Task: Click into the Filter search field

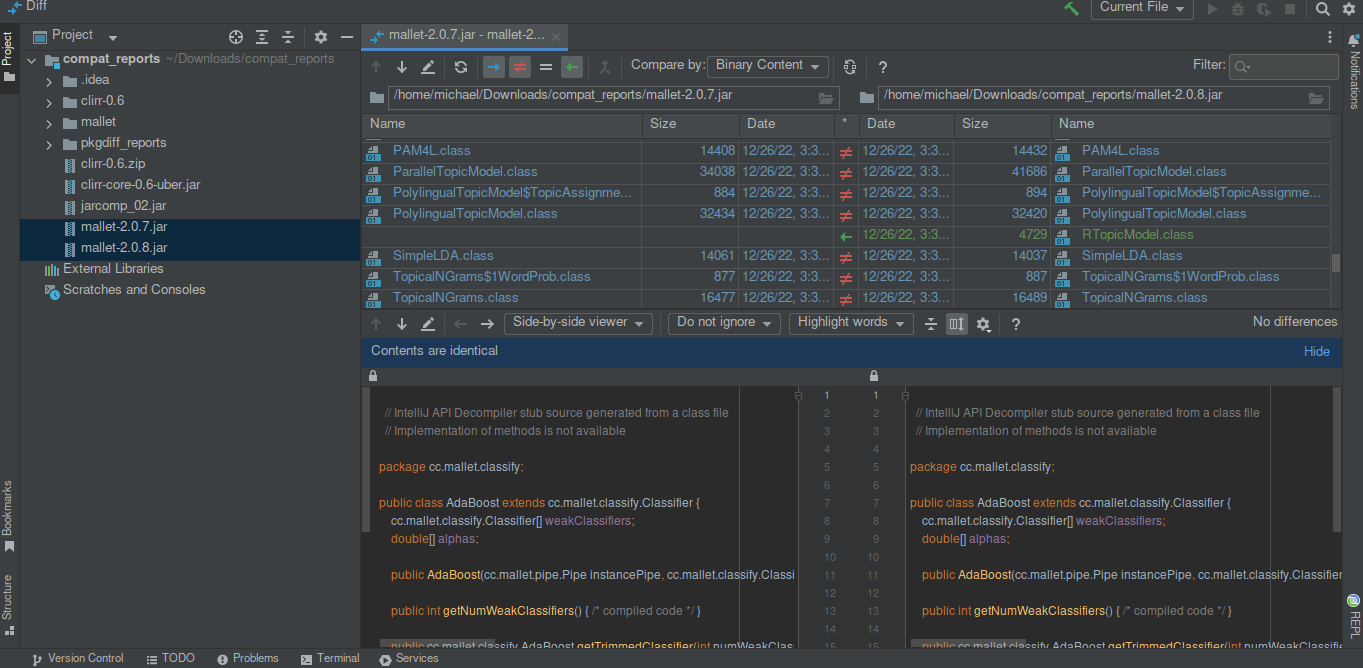Action: (x=1290, y=67)
